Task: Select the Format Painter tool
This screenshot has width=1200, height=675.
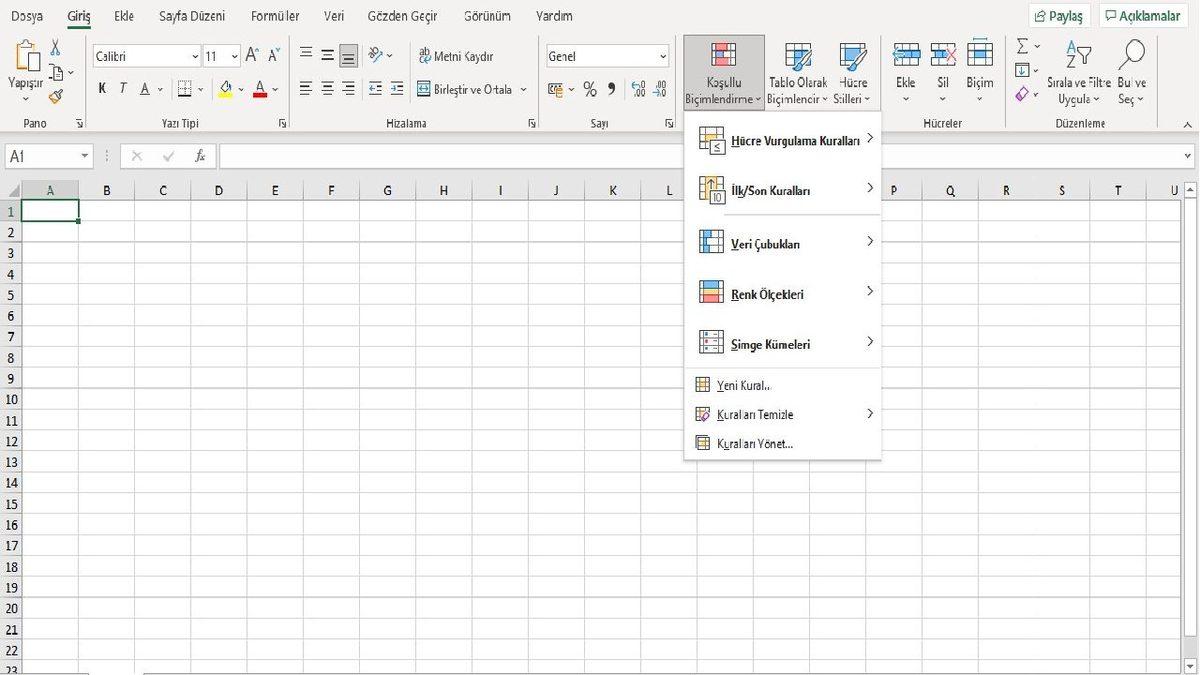Action: [x=57, y=96]
